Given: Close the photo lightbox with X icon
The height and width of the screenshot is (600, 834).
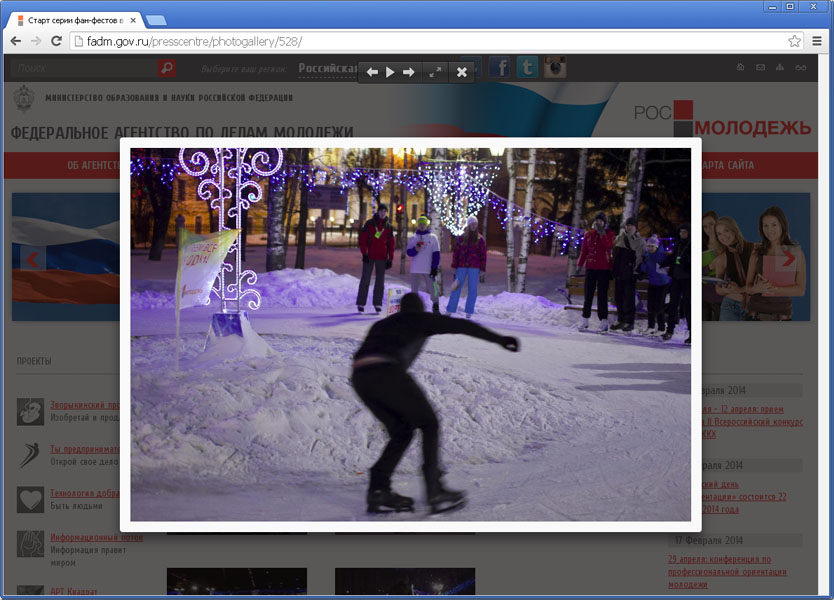Looking at the screenshot, I should (x=462, y=72).
